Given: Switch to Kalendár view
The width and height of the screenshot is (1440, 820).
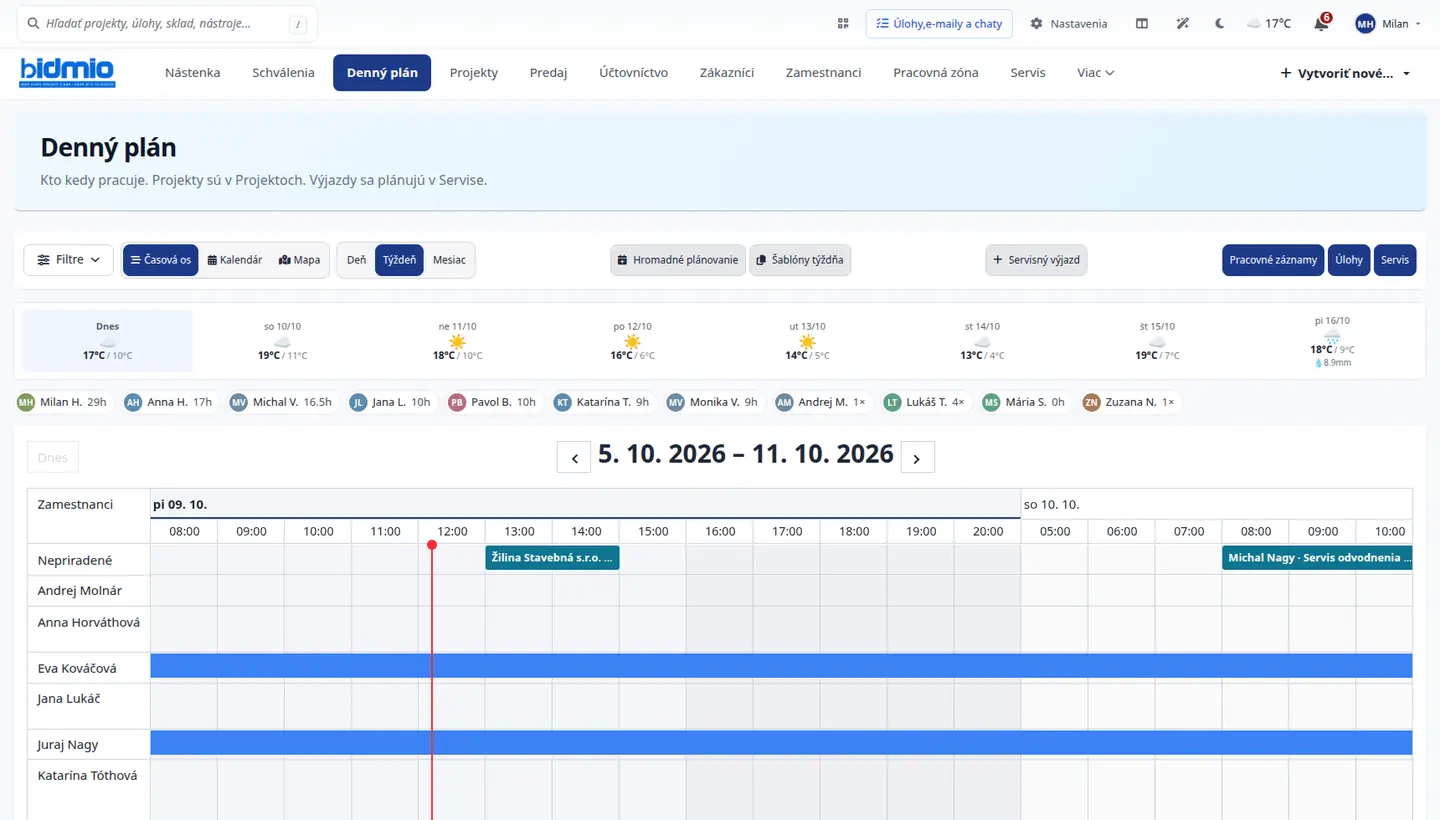Looking at the screenshot, I should (235, 260).
